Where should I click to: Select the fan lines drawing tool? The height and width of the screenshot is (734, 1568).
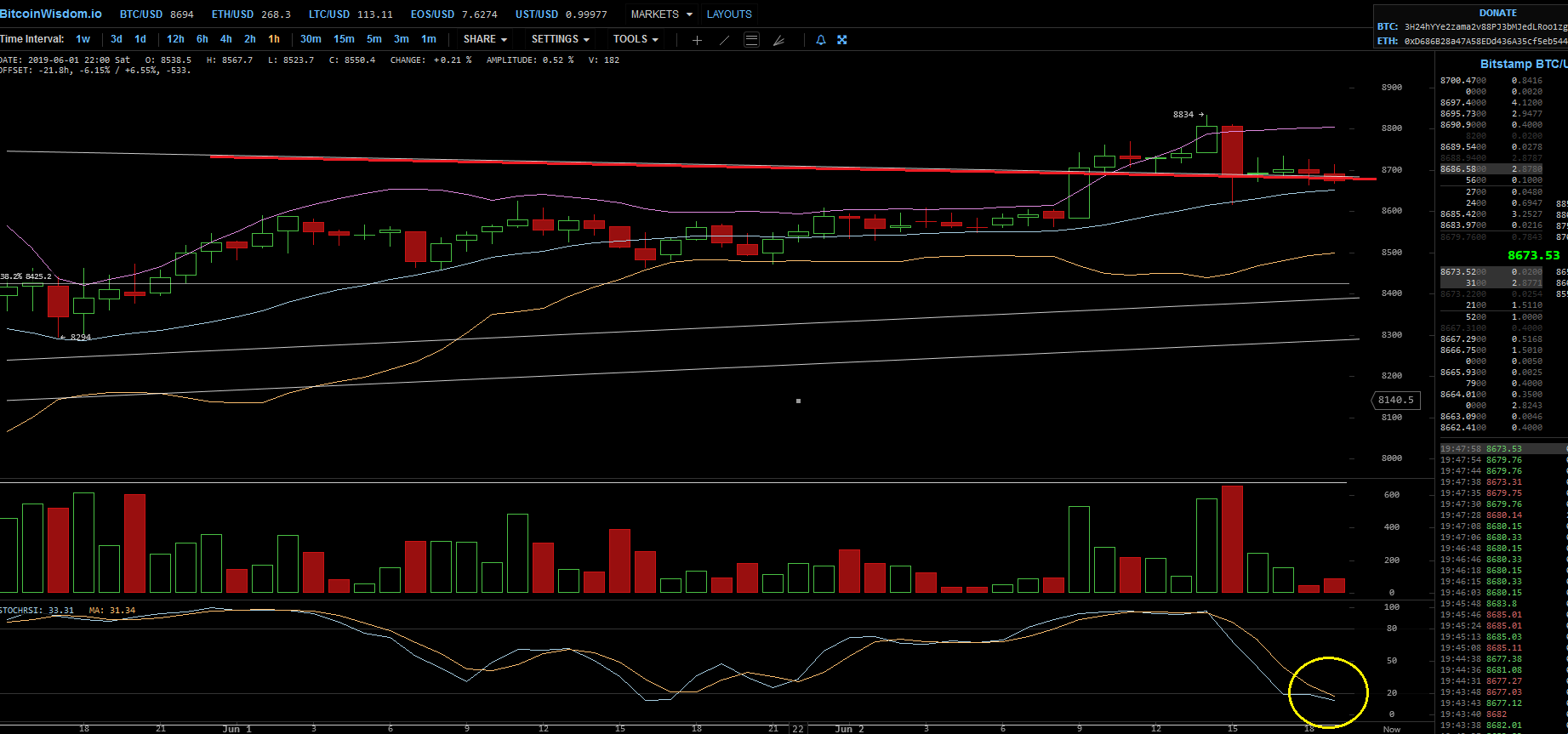point(778,40)
